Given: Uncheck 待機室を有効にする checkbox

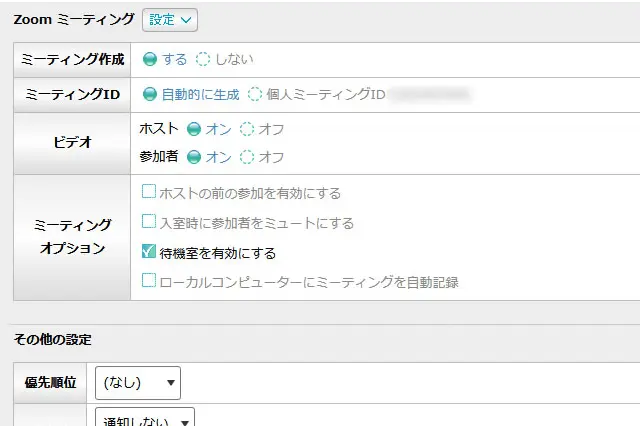Looking at the screenshot, I should pyautogui.click(x=149, y=252).
